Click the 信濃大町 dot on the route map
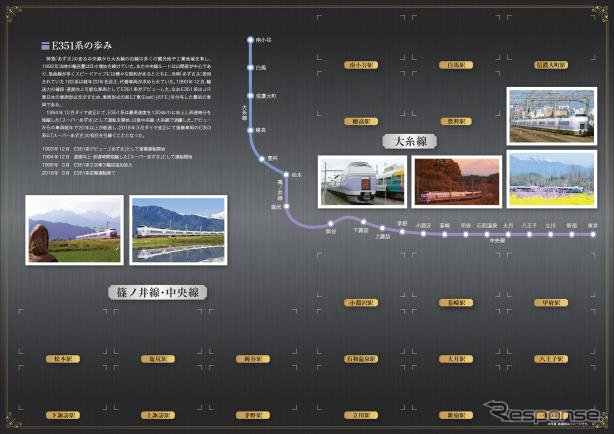The image size is (614, 434). tap(251, 96)
